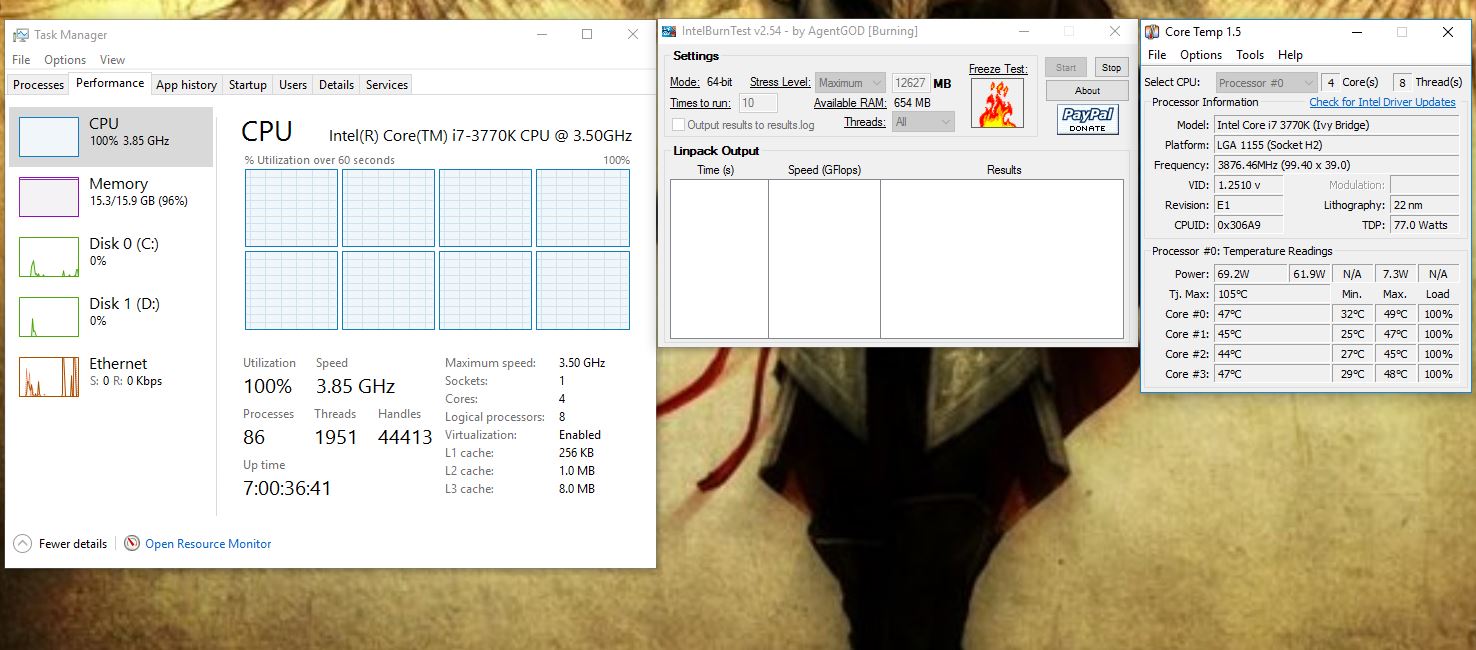Image resolution: width=1476 pixels, height=650 pixels.
Task: Switch to the Processes tab
Action: [37, 85]
